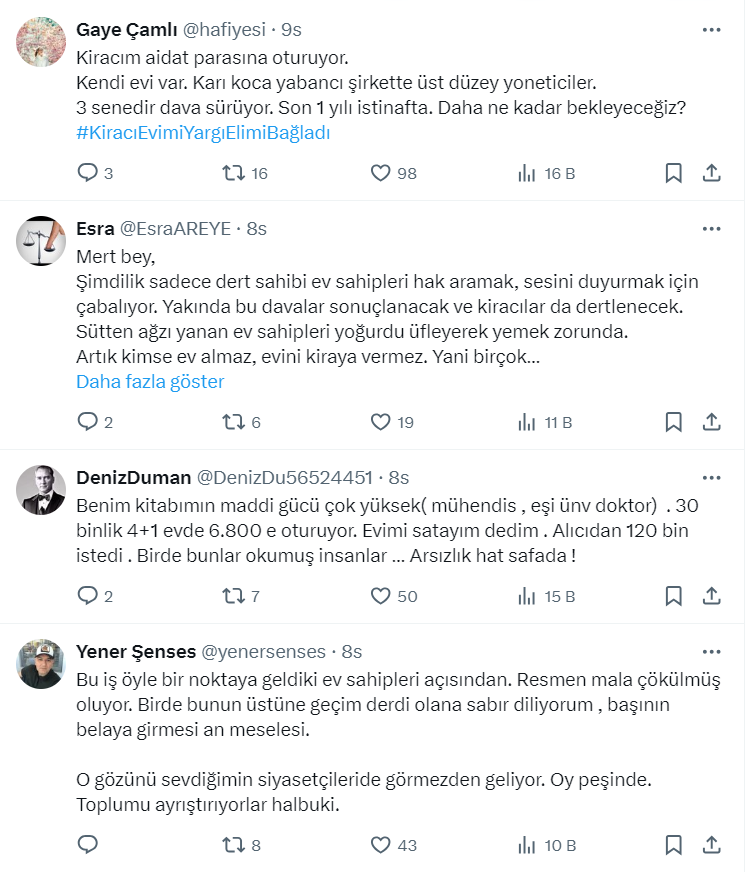The image size is (752, 872).
Task: Open Yener Şenses's profile avatar
Action: [x=42, y=663]
